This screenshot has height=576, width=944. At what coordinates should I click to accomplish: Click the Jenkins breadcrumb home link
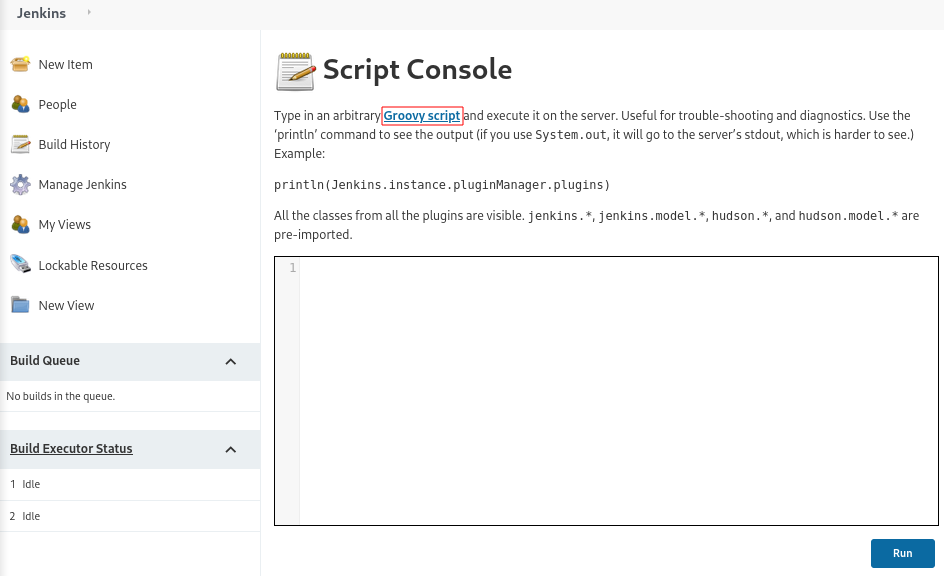click(42, 13)
